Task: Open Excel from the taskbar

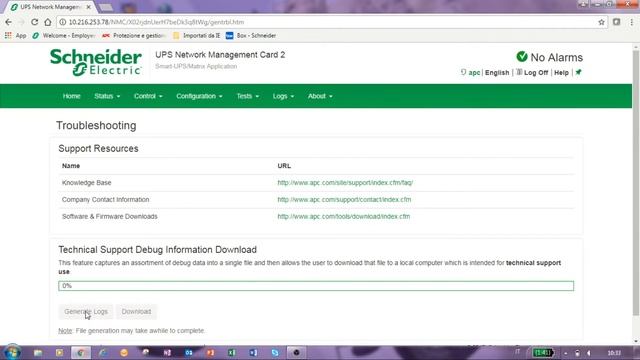Action: [x=232, y=352]
